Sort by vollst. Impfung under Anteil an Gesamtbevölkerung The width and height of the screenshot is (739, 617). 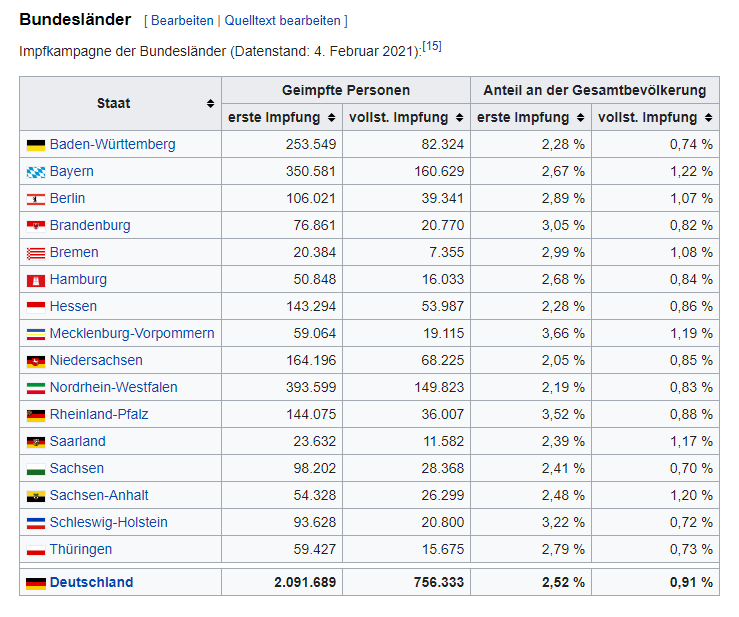tap(708, 118)
